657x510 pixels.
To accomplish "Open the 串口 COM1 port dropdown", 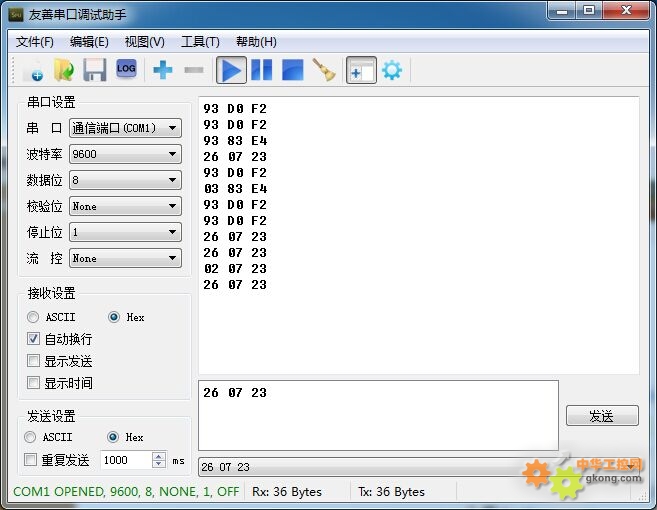I will (125, 128).
